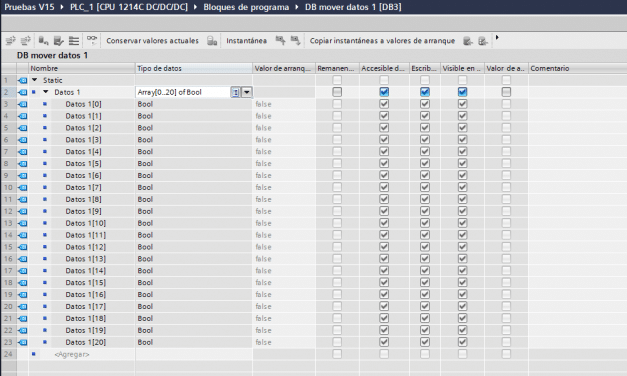Click the small data type icon in Array field

pos(236,92)
